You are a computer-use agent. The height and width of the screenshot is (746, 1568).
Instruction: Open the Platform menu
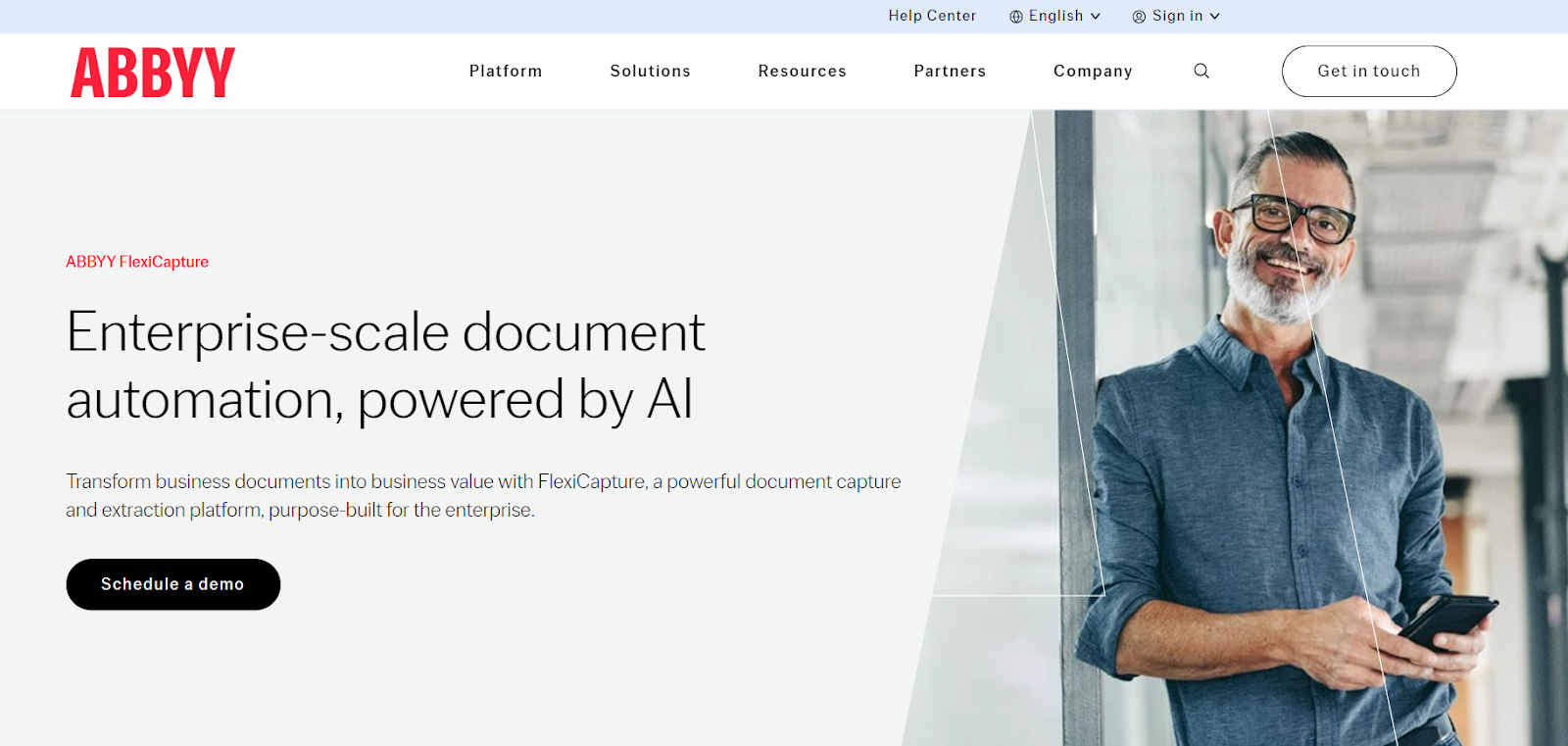pos(506,71)
